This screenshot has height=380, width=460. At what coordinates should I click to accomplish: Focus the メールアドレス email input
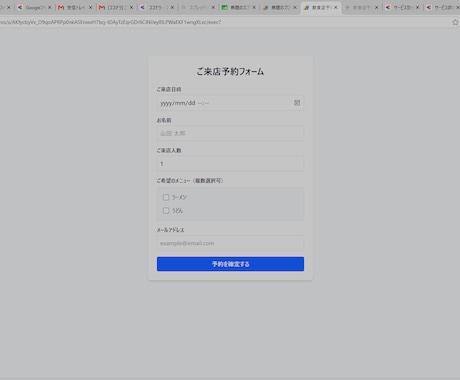tap(230, 243)
